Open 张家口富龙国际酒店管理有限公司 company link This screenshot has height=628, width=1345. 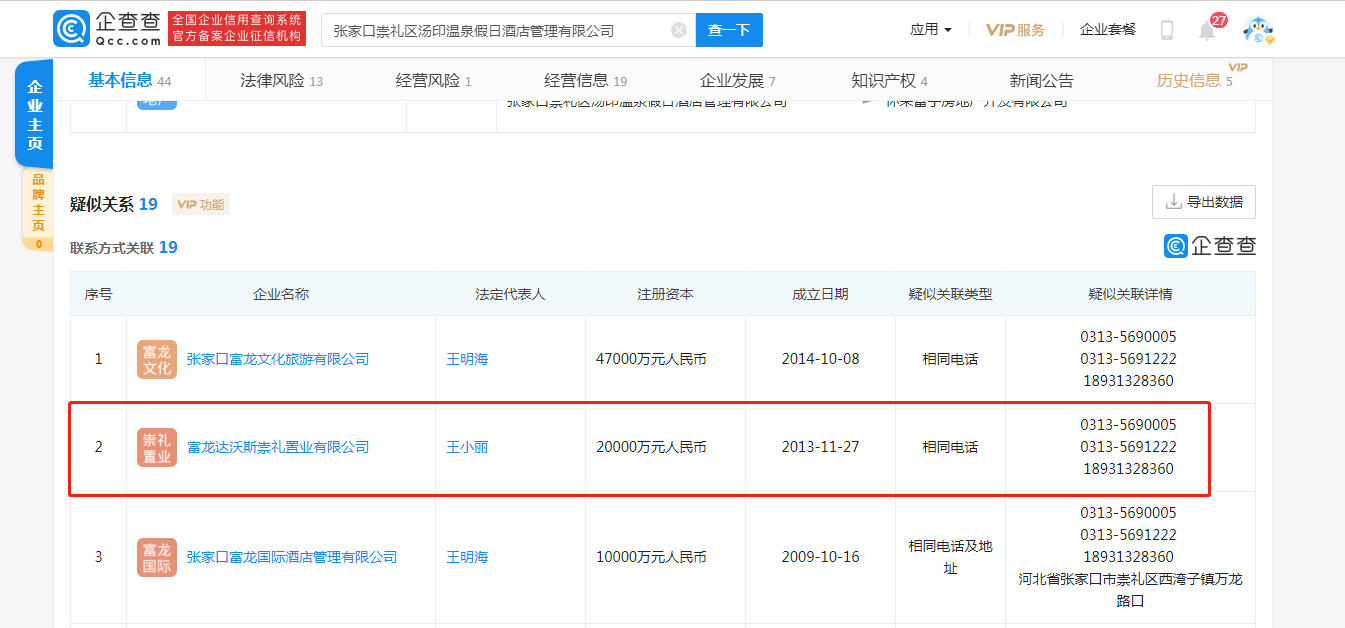click(x=292, y=557)
